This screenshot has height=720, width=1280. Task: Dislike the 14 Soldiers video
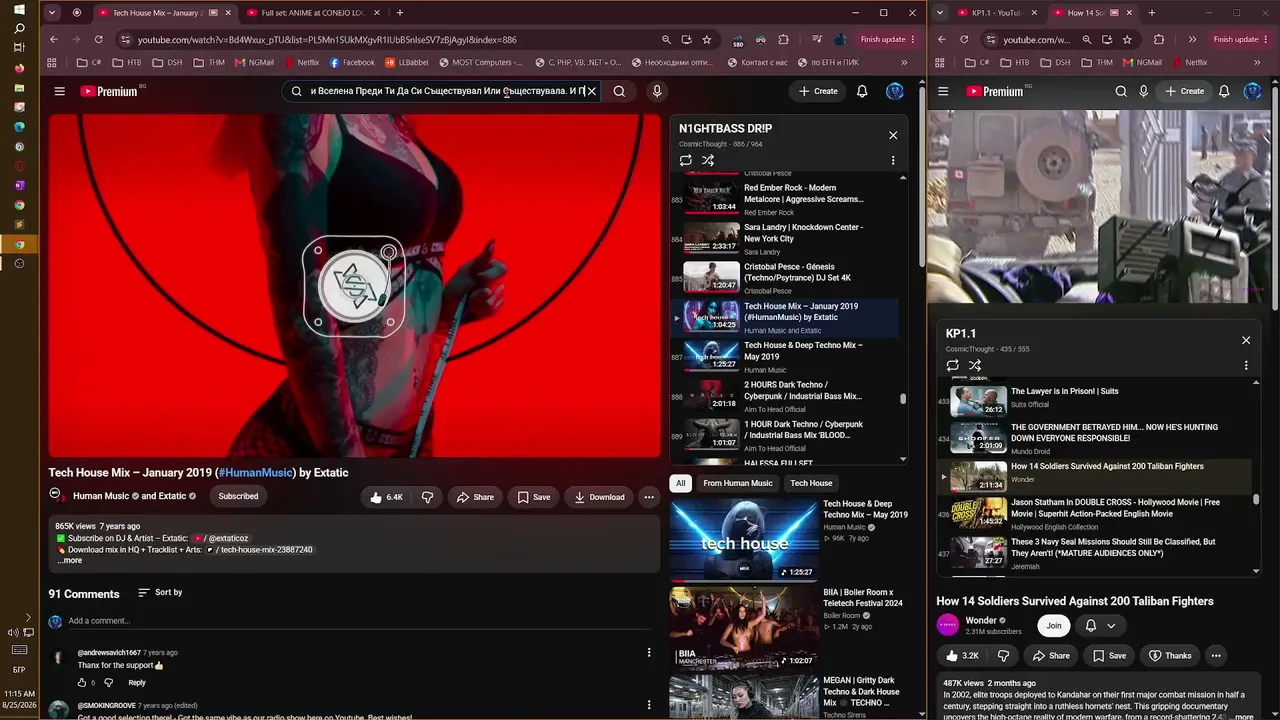pyautogui.click(x=1004, y=656)
